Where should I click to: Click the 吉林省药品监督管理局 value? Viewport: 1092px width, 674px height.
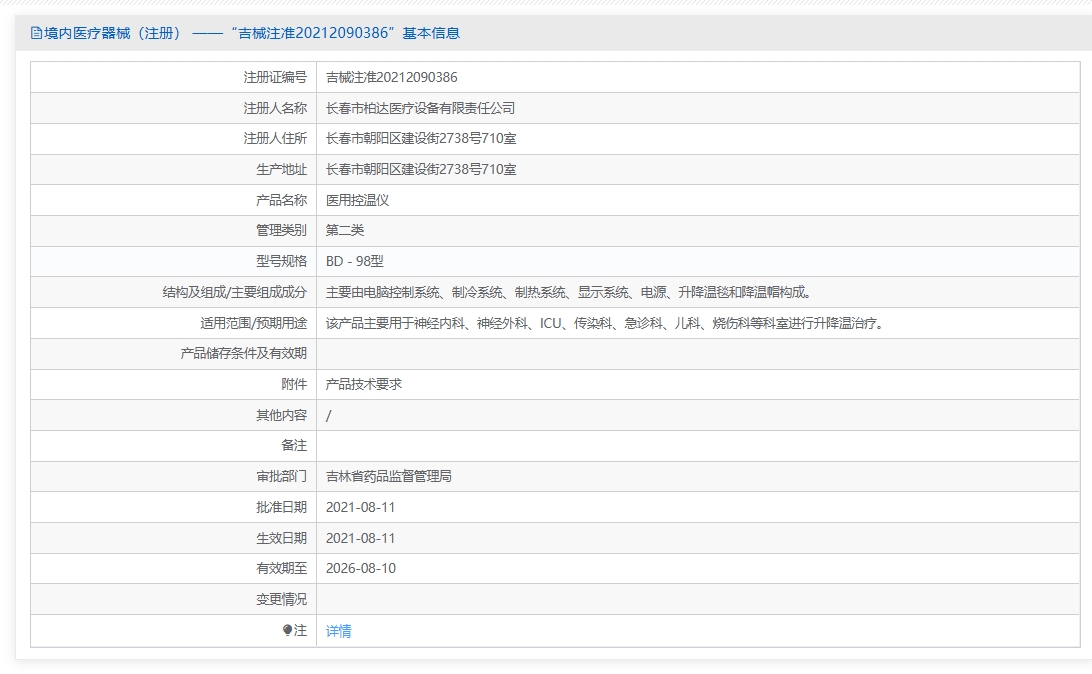(389, 476)
